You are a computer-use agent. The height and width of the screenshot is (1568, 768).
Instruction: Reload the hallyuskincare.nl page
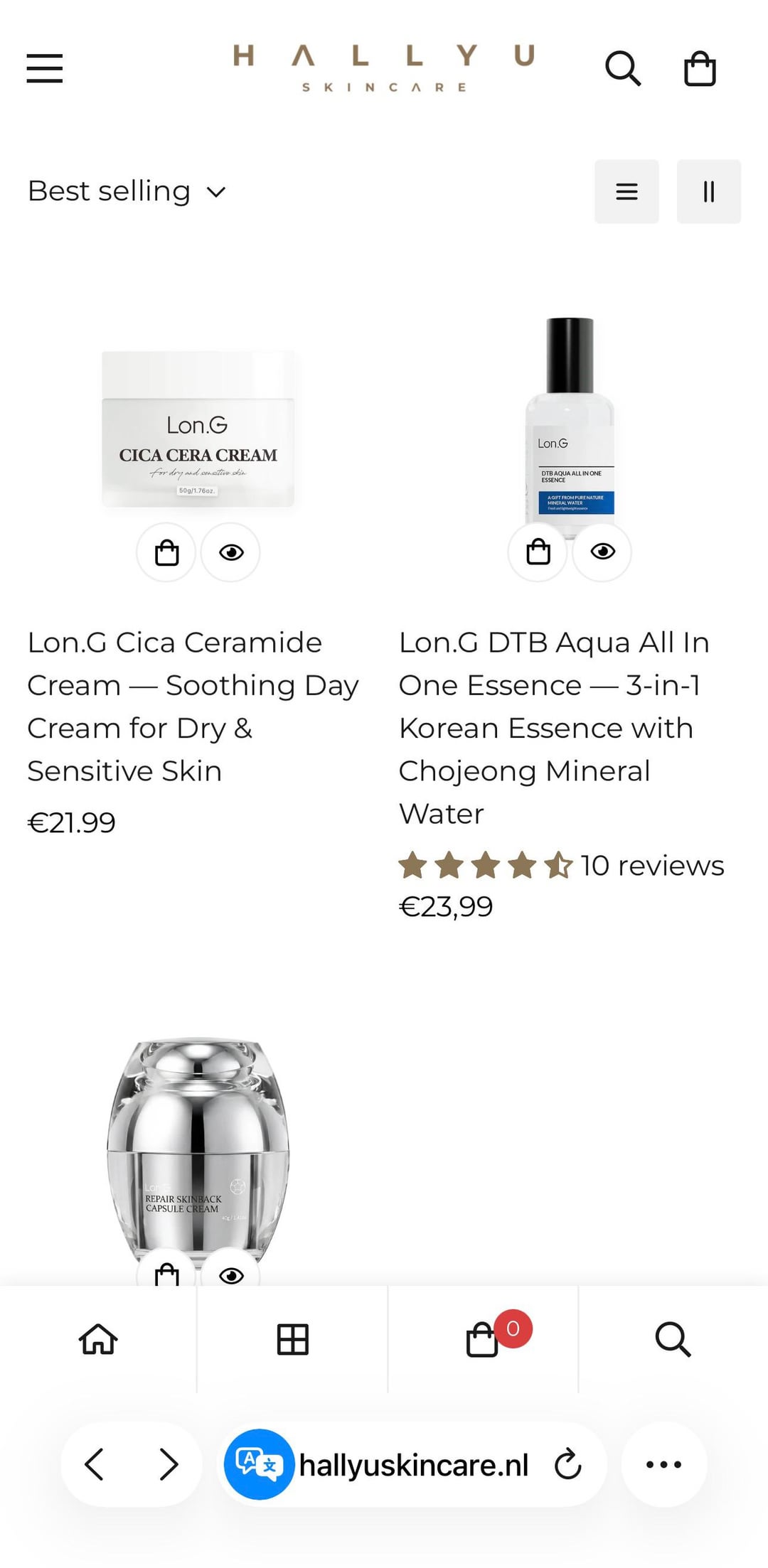[x=567, y=1464]
